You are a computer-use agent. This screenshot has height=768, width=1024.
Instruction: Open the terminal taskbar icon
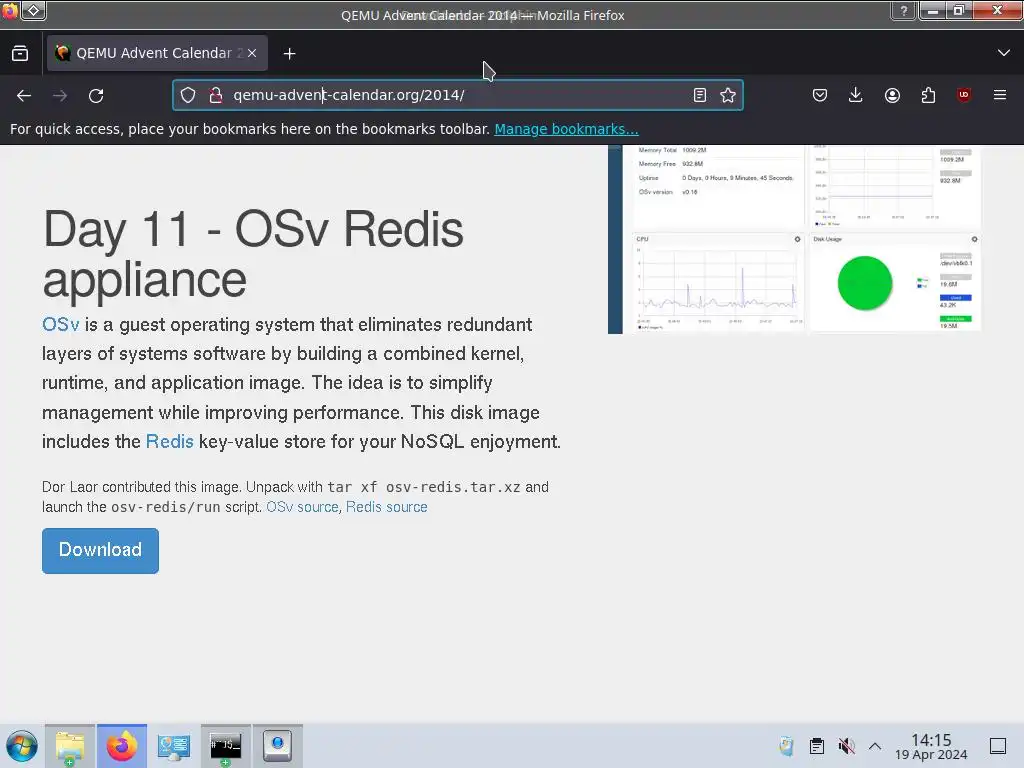[x=225, y=746]
